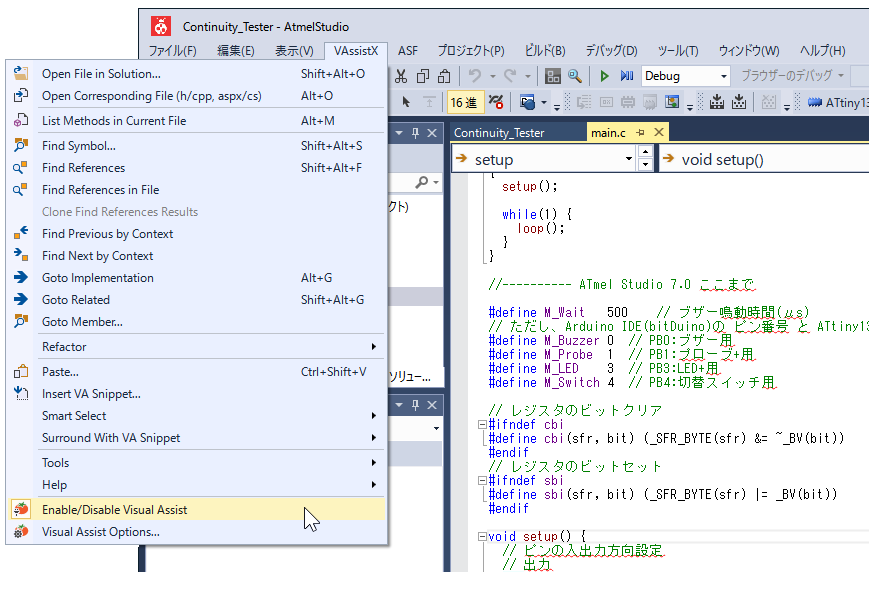Viewport: 876px width, 589px height.
Task: Click the side panel search magnifier
Action: (x=422, y=182)
